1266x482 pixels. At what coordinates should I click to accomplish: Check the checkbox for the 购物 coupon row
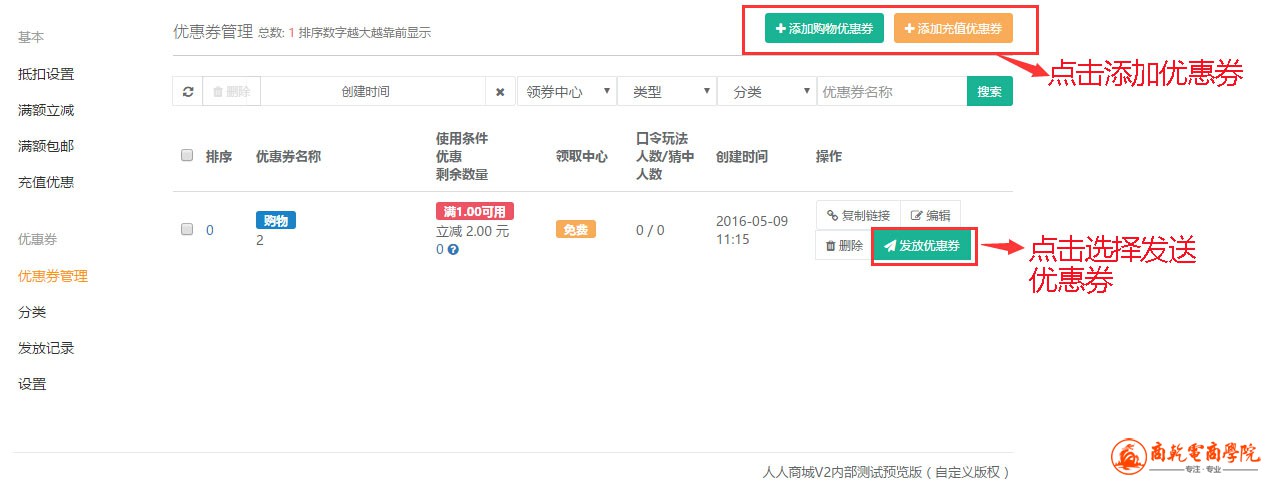point(187,229)
